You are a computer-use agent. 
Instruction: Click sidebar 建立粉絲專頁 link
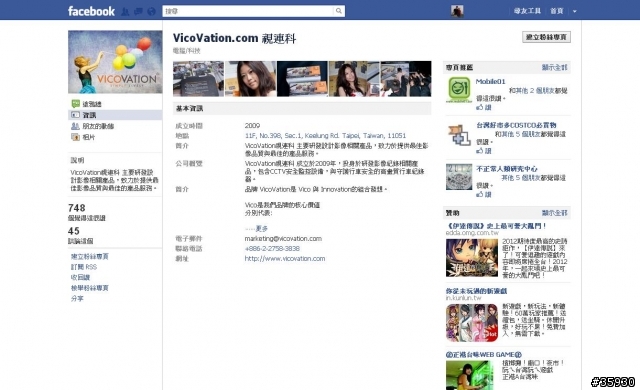coord(90,256)
